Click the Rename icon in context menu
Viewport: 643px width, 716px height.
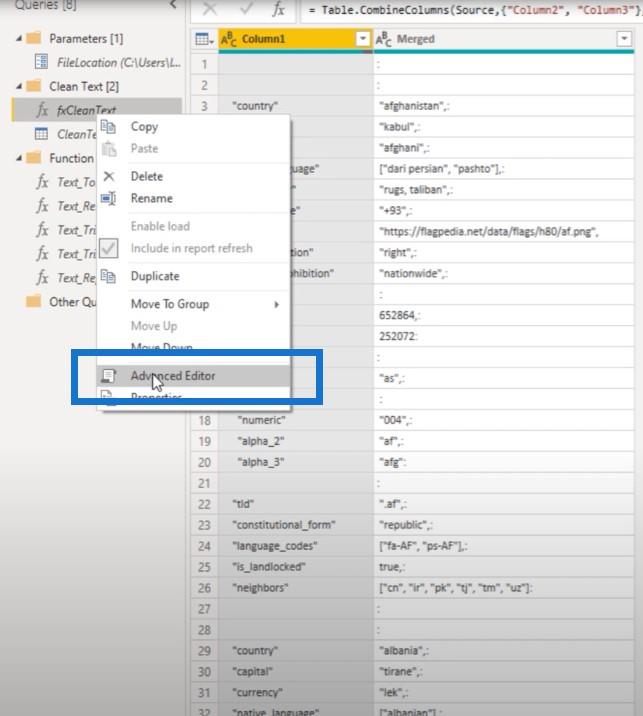(108, 198)
